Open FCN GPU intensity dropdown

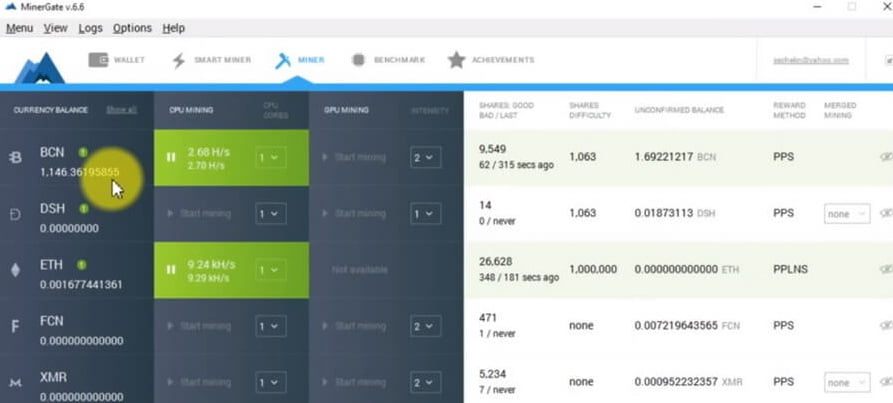(425, 326)
